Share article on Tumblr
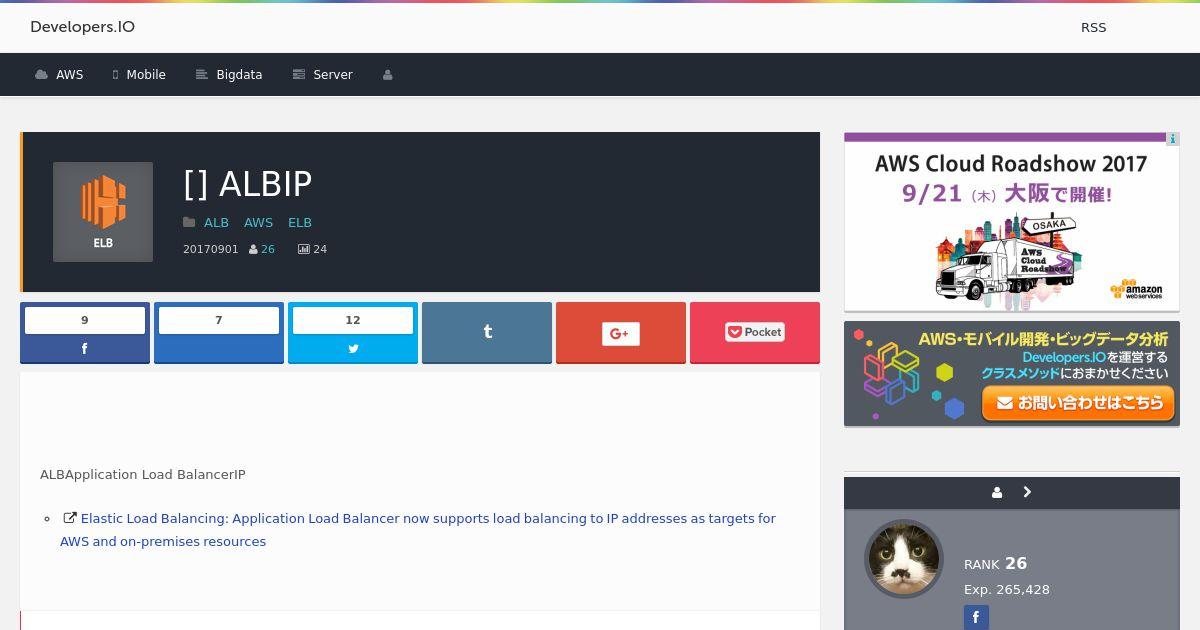Image resolution: width=1200 pixels, height=630 pixels. point(487,332)
